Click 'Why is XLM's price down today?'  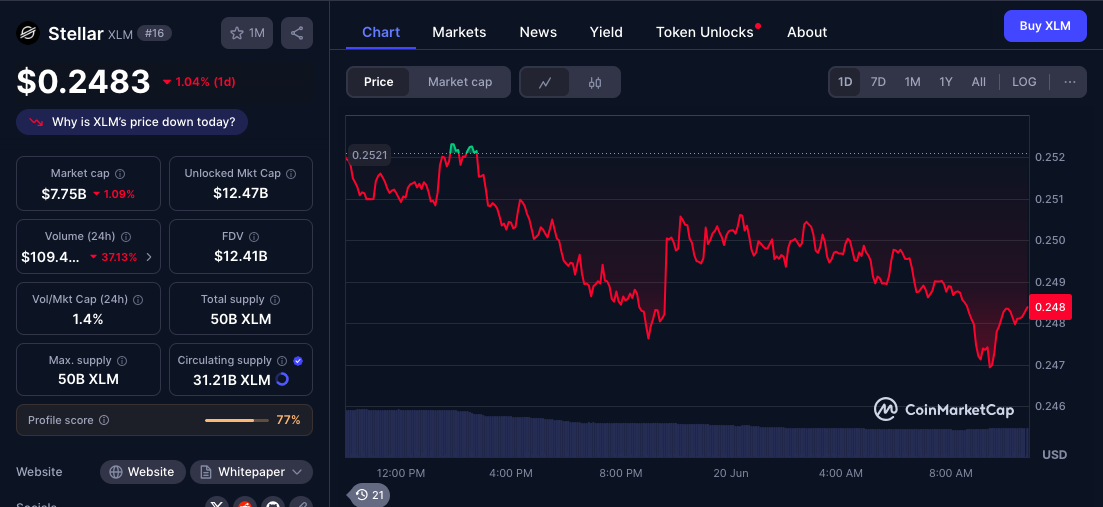point(132,122)
